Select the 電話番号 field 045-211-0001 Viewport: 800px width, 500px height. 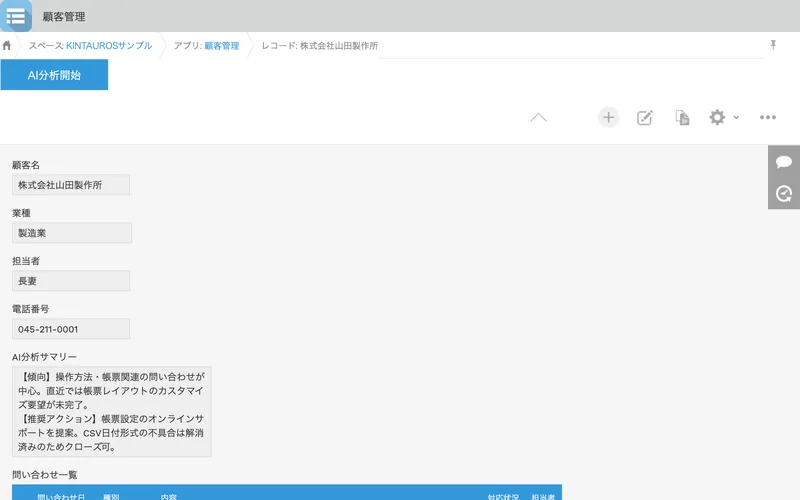click(71, 329)
